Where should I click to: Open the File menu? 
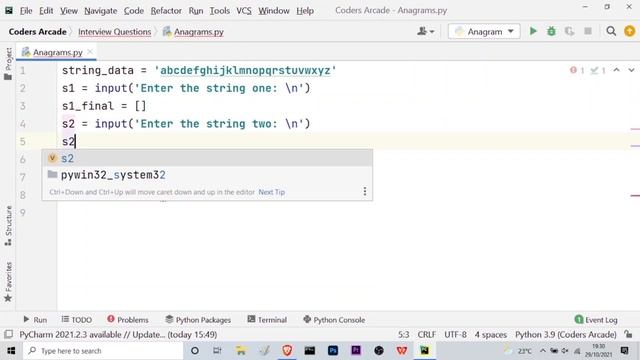click(x=26, y=11)
